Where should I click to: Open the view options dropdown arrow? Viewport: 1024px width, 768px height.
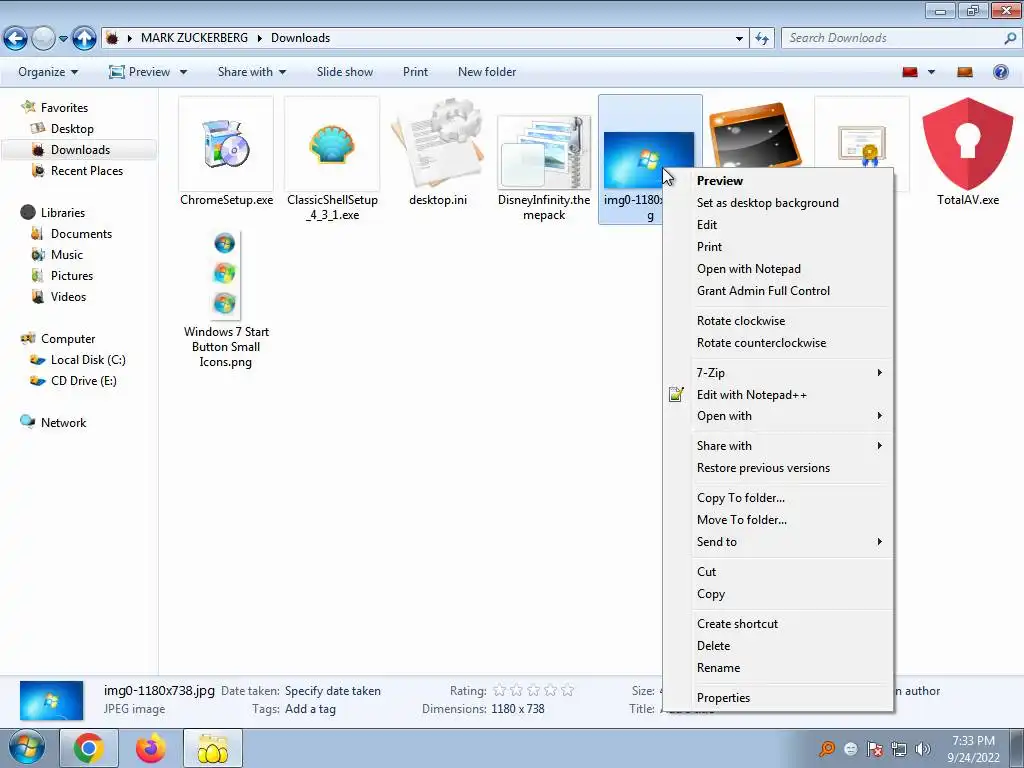click(x=931, y=72)
